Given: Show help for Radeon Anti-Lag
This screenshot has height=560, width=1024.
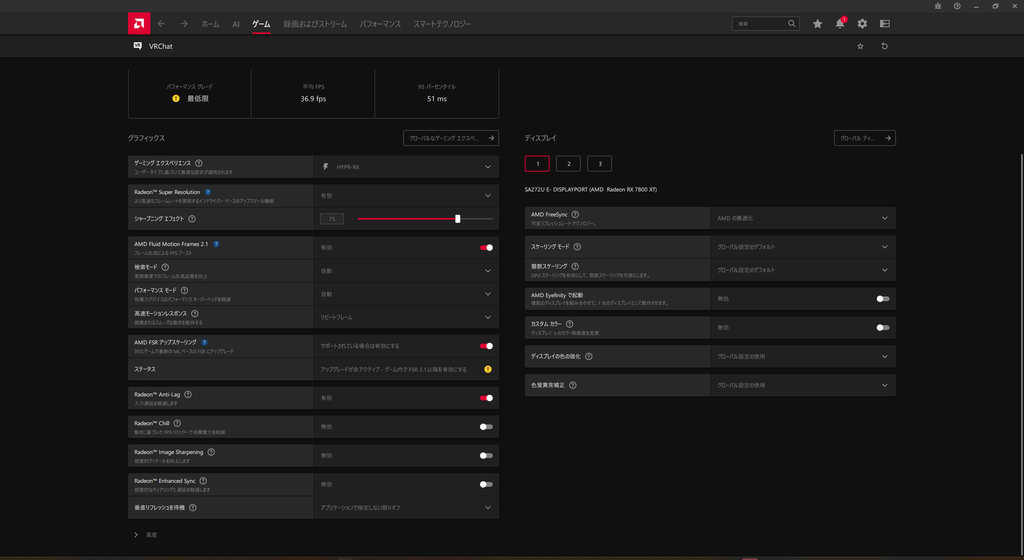Looking at the screenshot, I should pyautogui.click(x=188, y=394).
